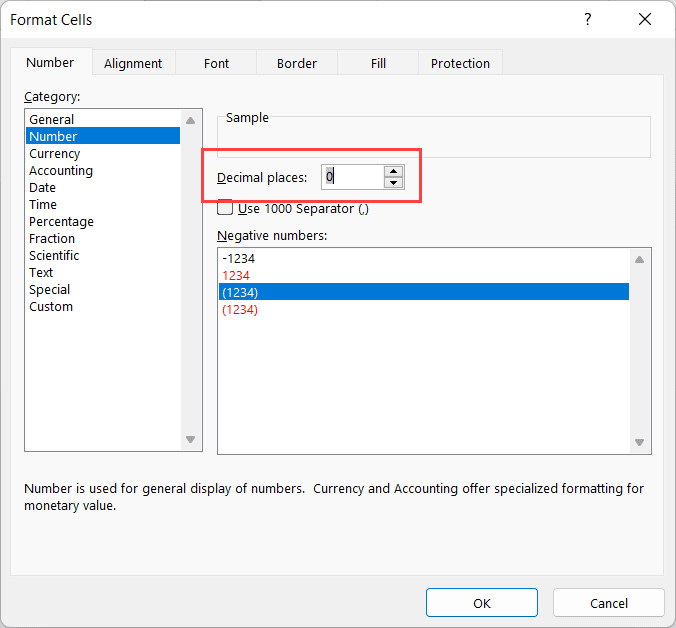Click the Cancel button
The width and height of the screenshot is (676, 628).
pos(608,603)
